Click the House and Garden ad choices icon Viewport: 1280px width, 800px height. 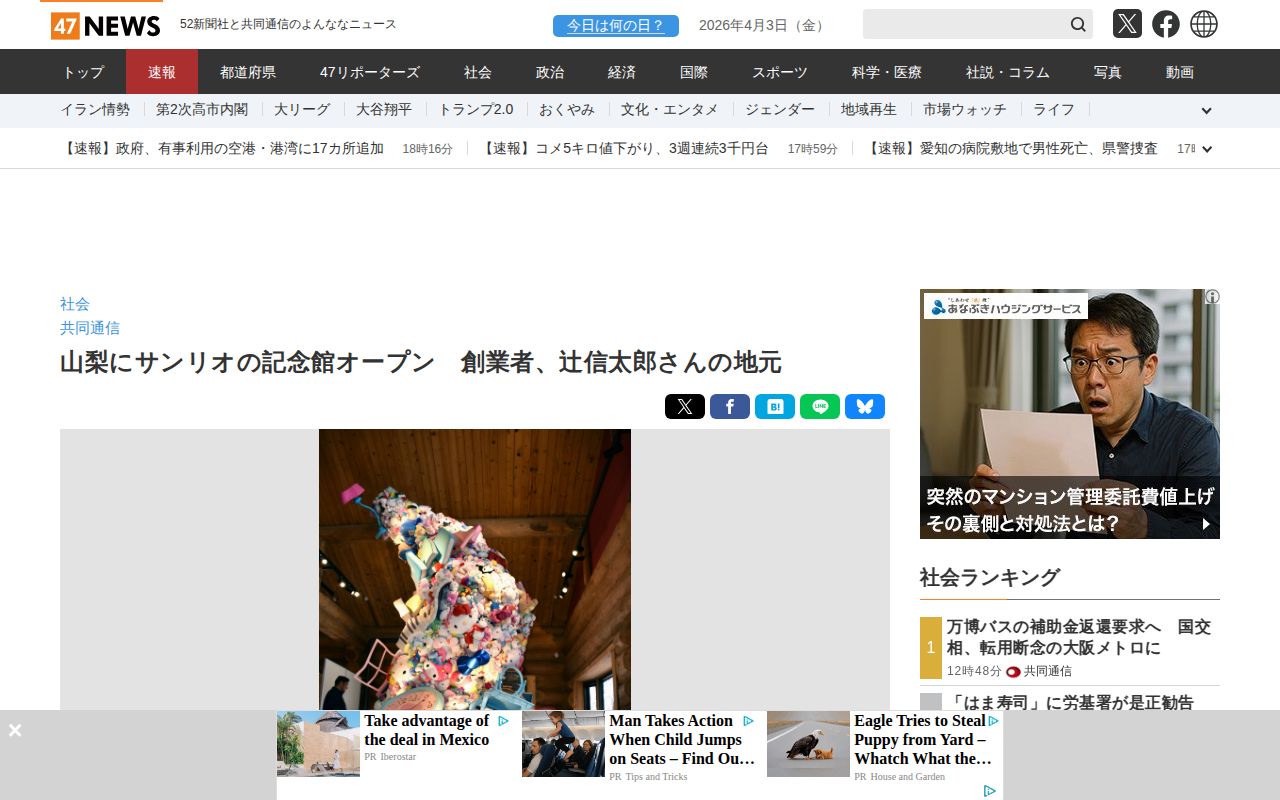pyautogui.click(x=994, y=721)
